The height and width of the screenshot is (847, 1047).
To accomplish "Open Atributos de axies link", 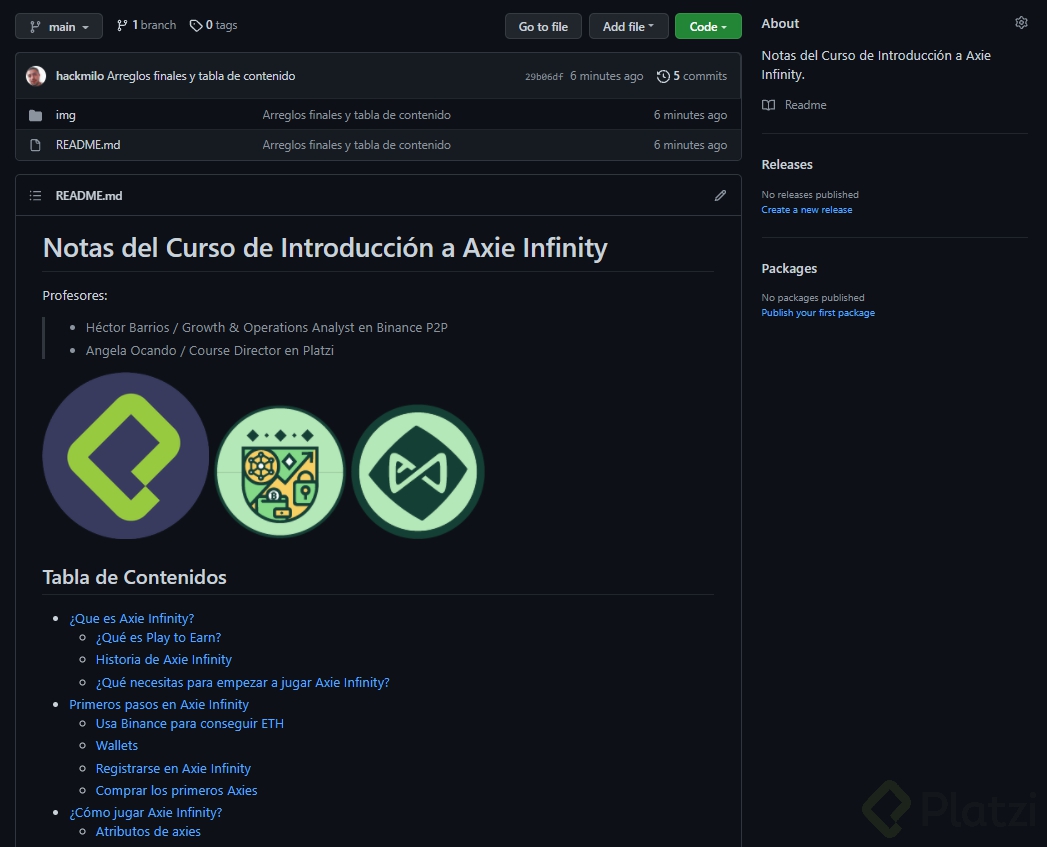I will [x=148, y=832].
